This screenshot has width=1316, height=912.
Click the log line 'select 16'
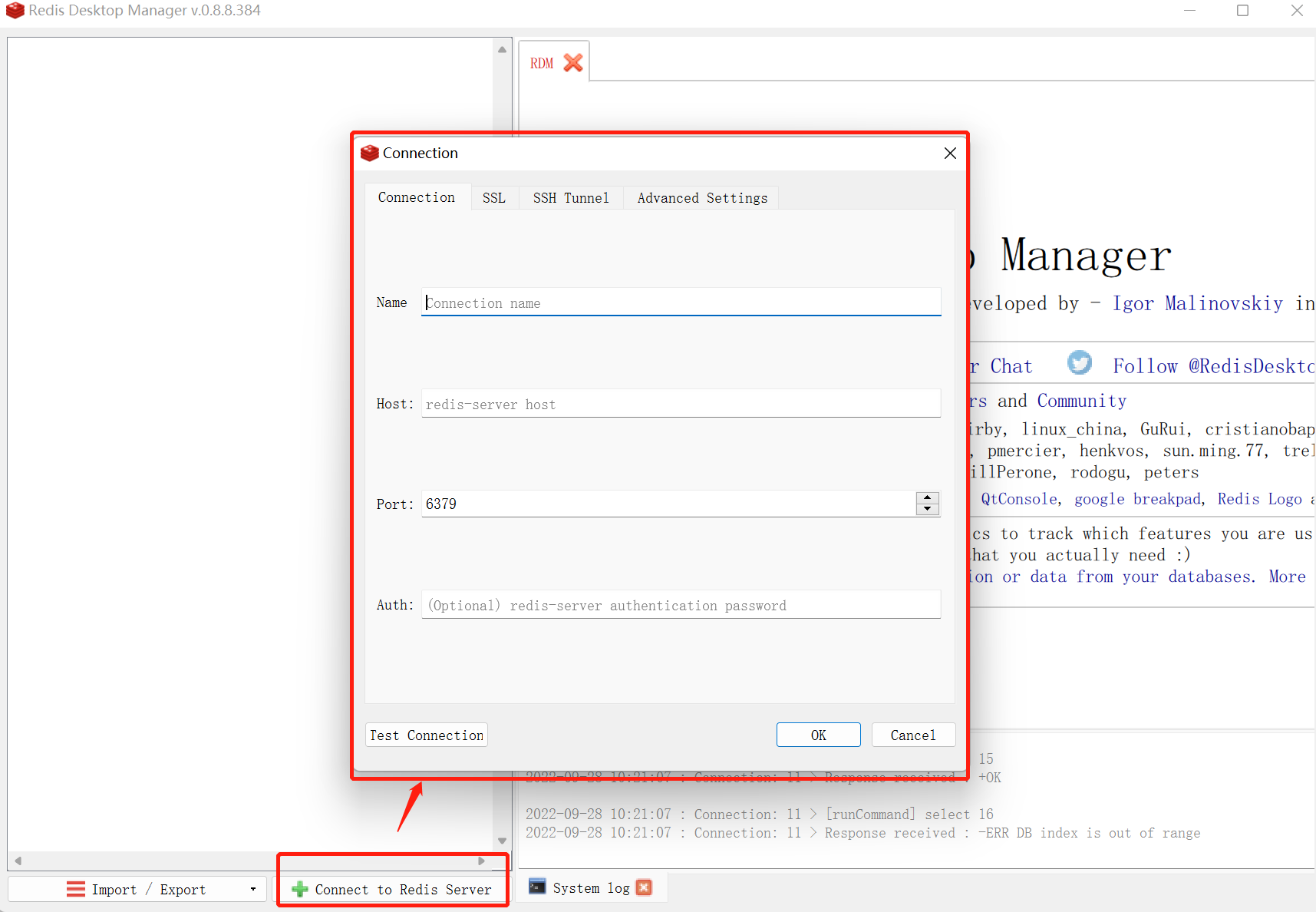pos(760,814)
